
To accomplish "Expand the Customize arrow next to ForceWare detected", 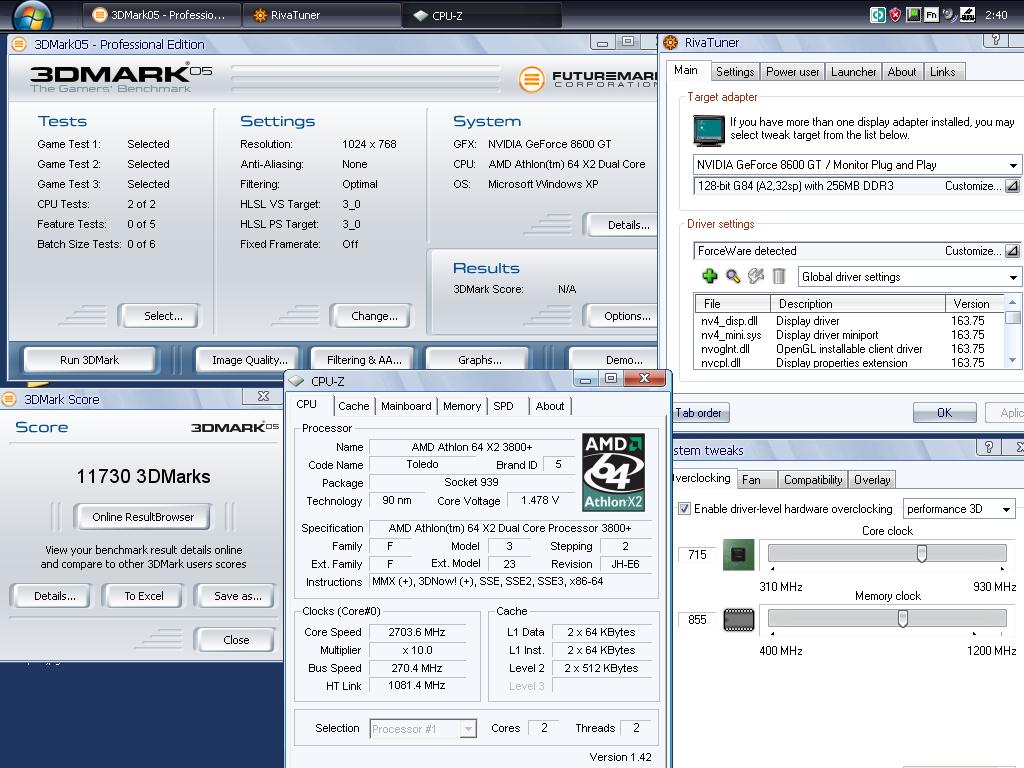I will coord(1012,251).
